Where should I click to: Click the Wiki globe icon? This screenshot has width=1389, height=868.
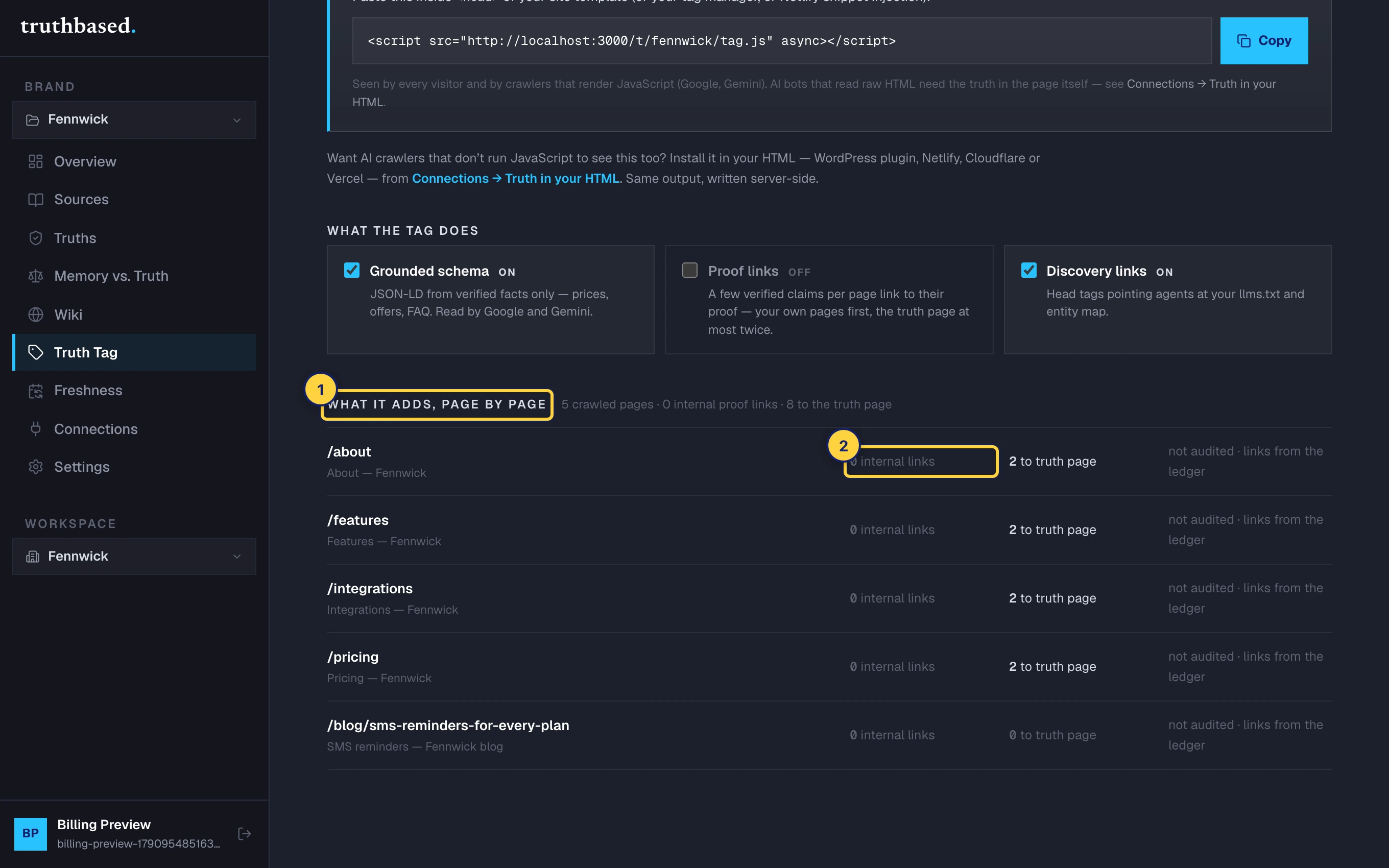[36, 315]
